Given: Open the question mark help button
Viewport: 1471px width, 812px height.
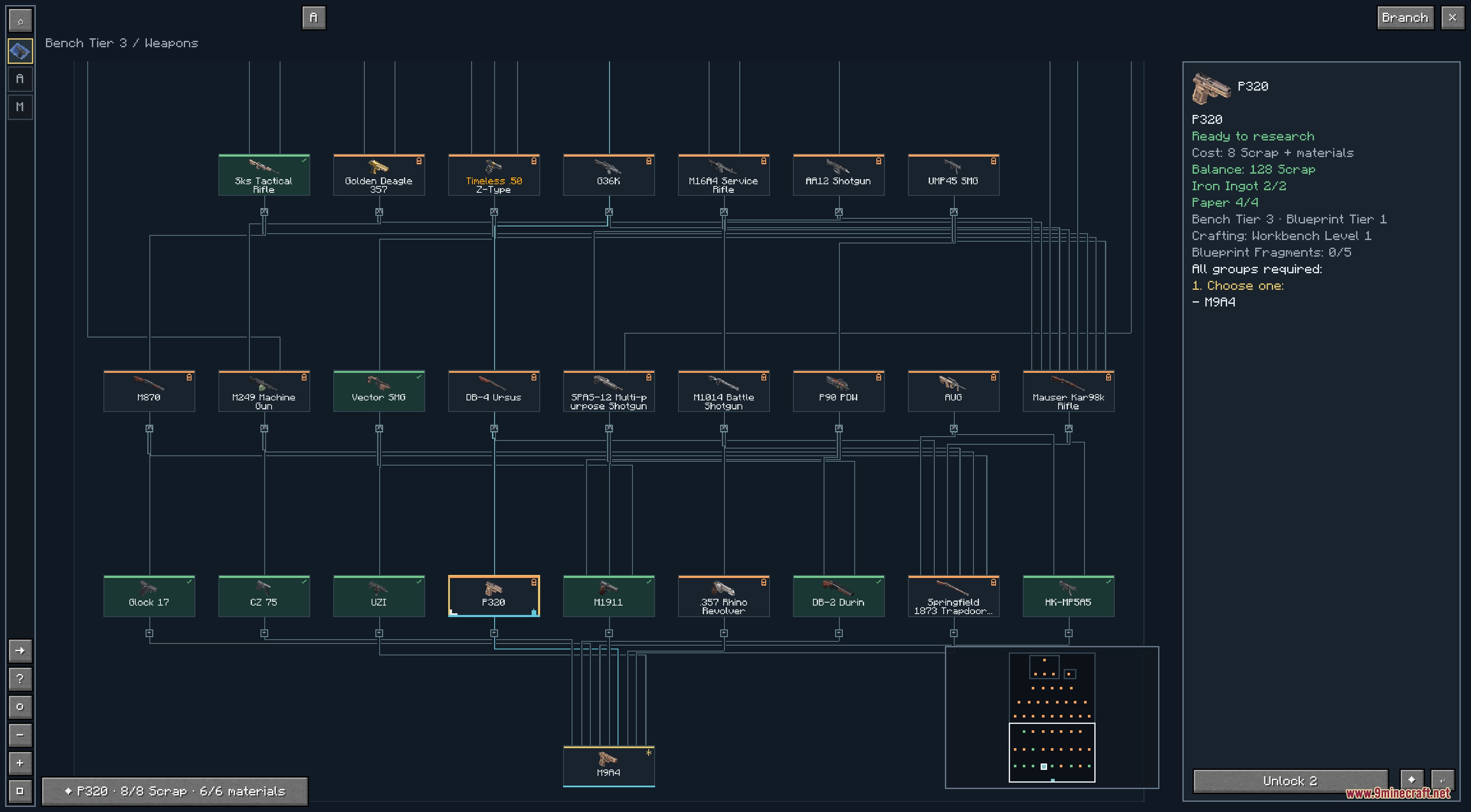Looking at the screenshot, I should click(x=20, y=678).
